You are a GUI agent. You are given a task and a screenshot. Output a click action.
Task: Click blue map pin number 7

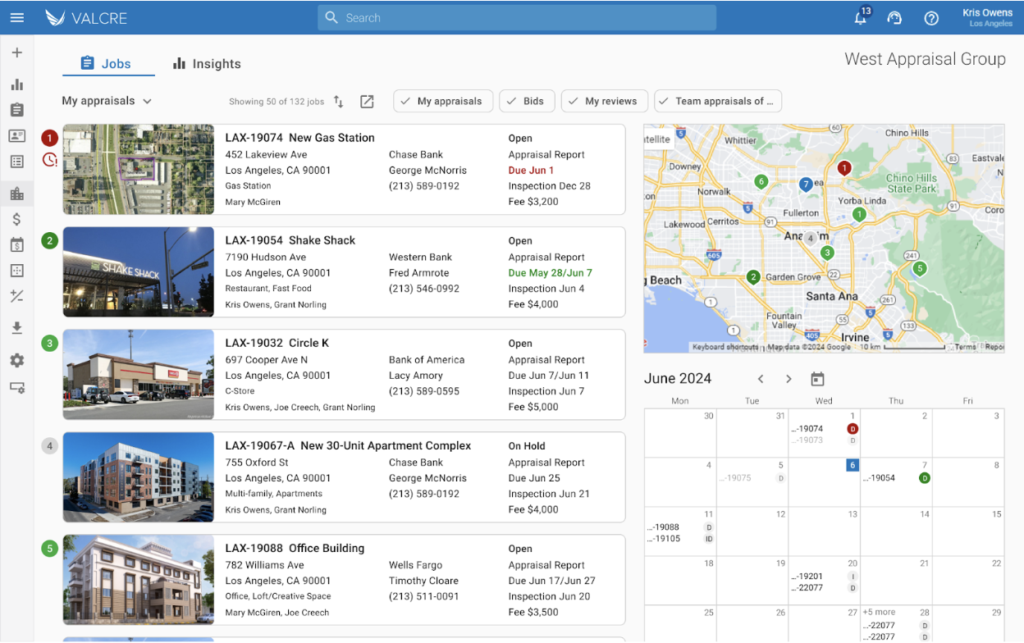coord(806,185)
